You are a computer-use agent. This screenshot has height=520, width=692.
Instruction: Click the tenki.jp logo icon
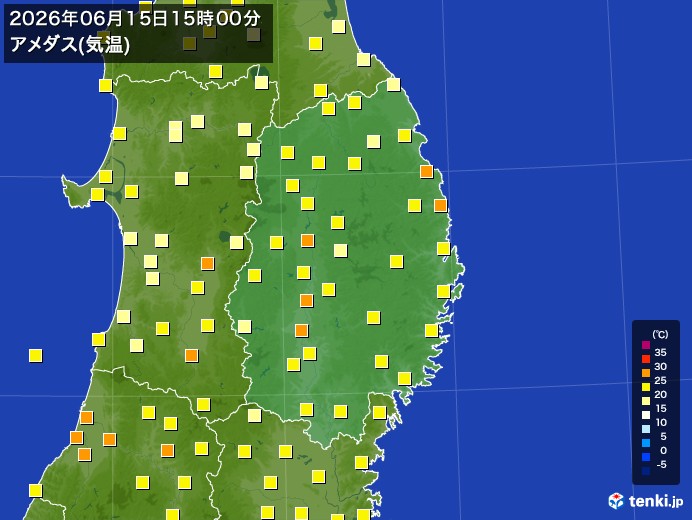[616, 501]
